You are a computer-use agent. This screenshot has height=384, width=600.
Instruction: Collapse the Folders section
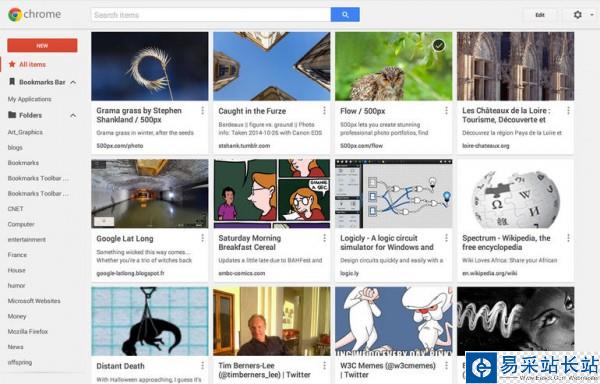73,116
